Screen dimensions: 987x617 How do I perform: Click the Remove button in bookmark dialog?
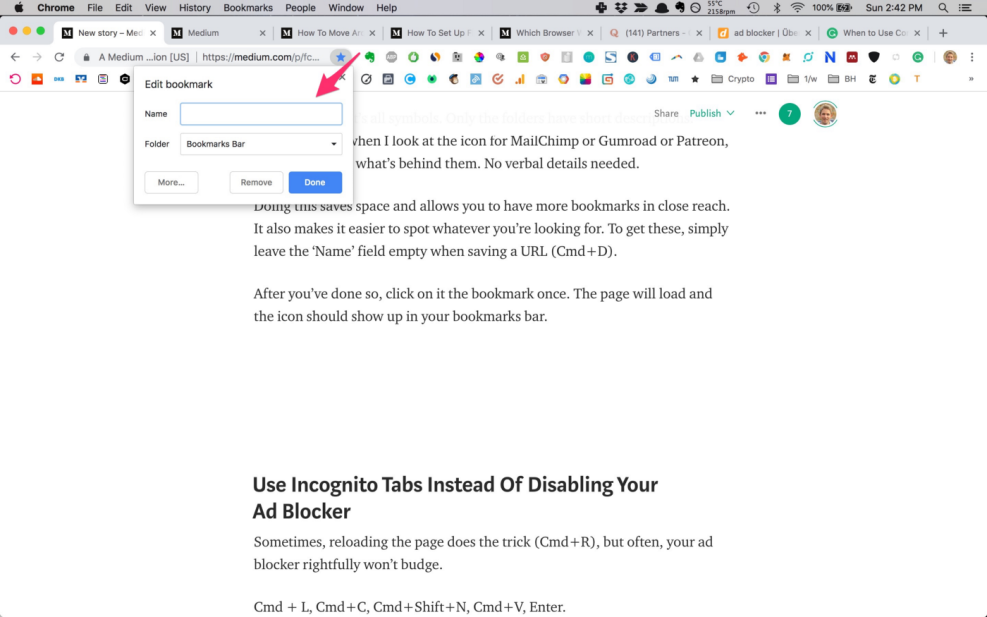tap(256, 183)
